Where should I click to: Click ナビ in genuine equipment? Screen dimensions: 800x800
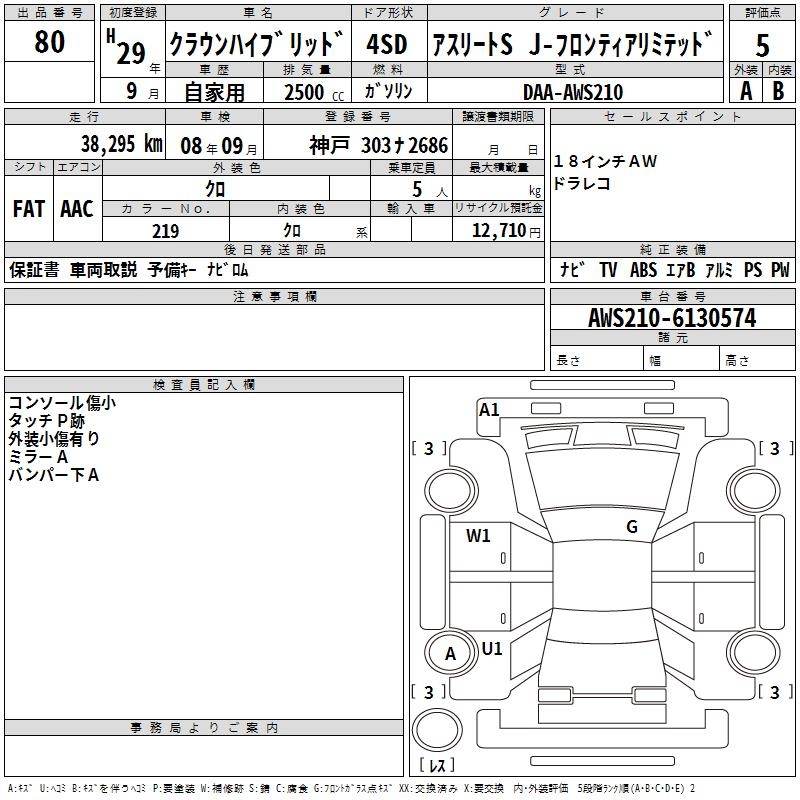click(572, 269)
